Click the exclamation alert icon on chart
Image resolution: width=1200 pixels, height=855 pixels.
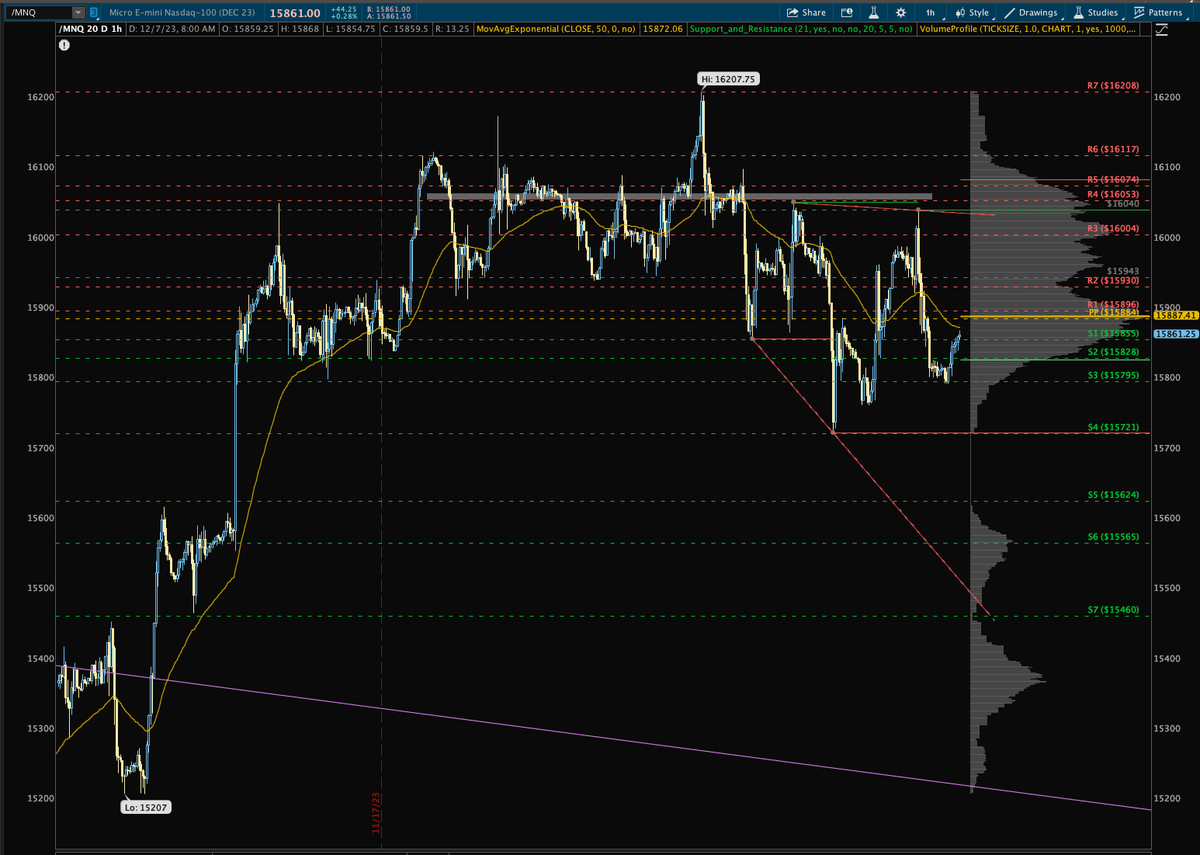click(x=64, y=45)
